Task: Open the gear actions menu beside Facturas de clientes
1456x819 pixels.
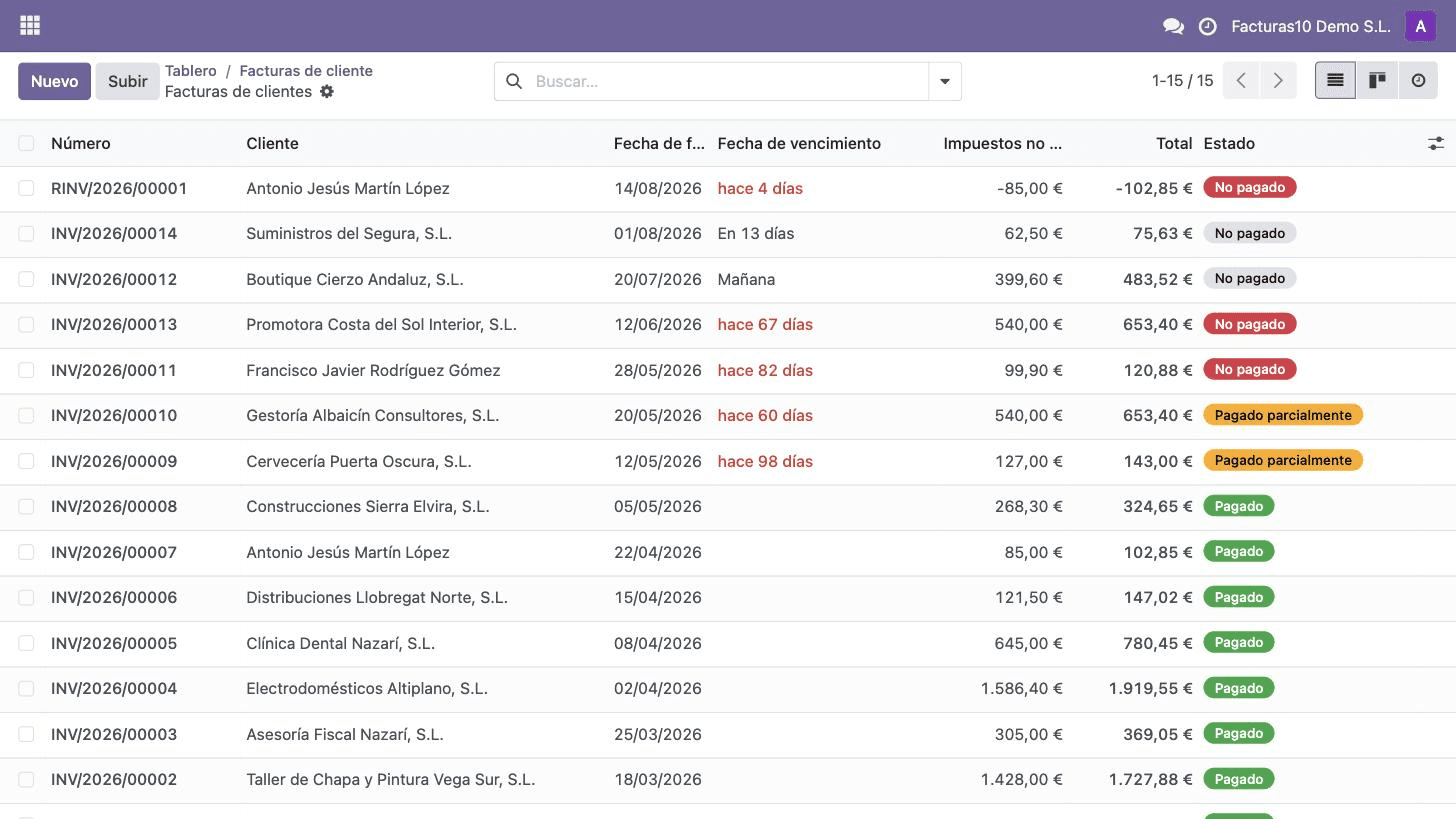Action: pos(327,92)
